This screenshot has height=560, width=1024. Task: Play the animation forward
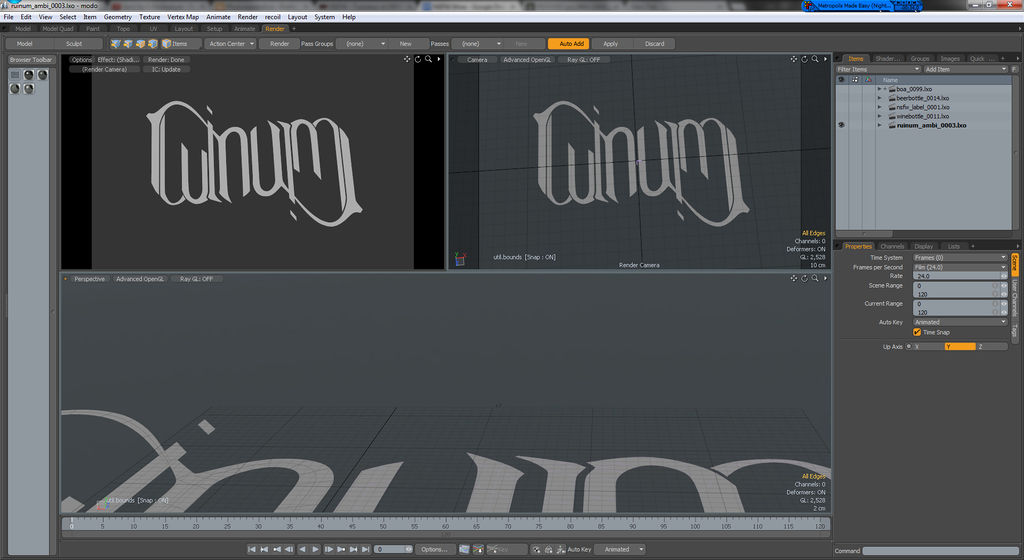[315, 550]
